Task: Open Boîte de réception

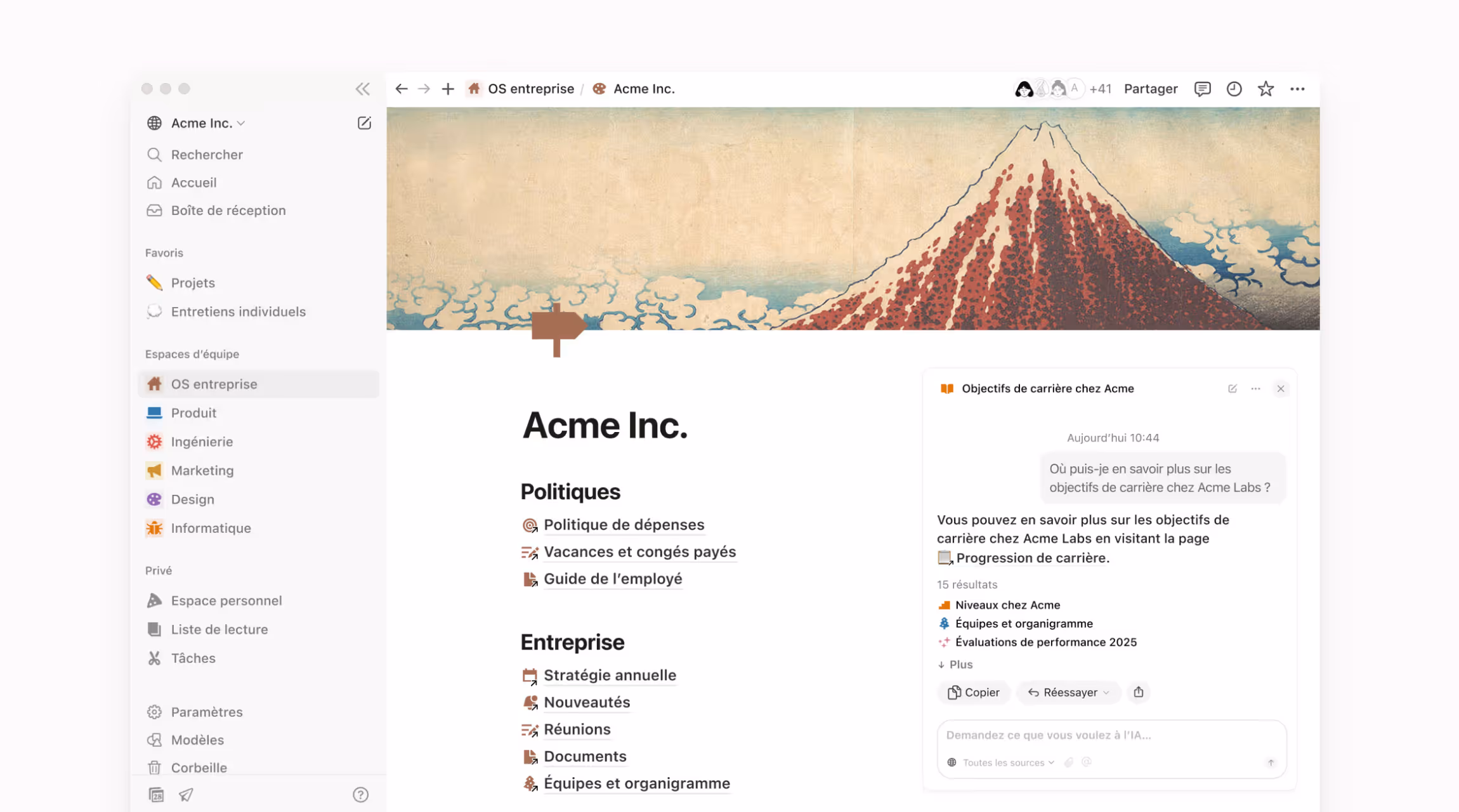Action: coord(259,211)
